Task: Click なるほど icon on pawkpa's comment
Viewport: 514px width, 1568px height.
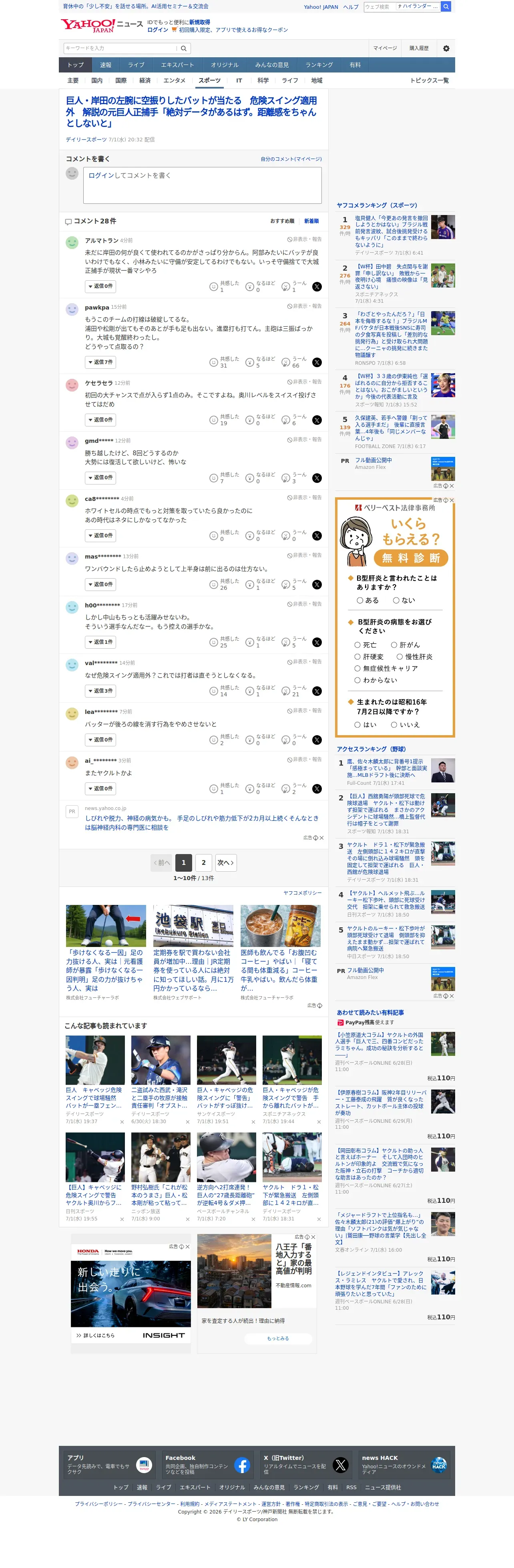Action: click(249, 362)
